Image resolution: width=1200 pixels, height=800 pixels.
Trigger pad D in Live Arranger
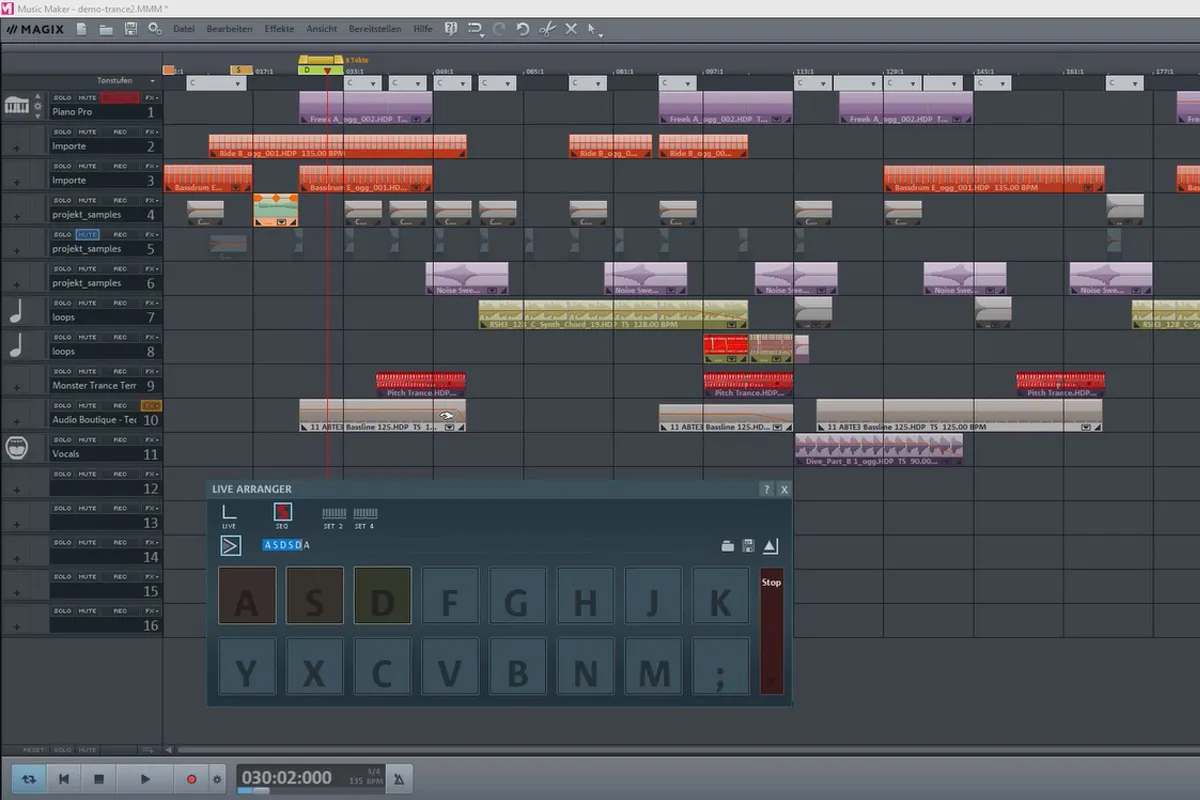[382, 596]
